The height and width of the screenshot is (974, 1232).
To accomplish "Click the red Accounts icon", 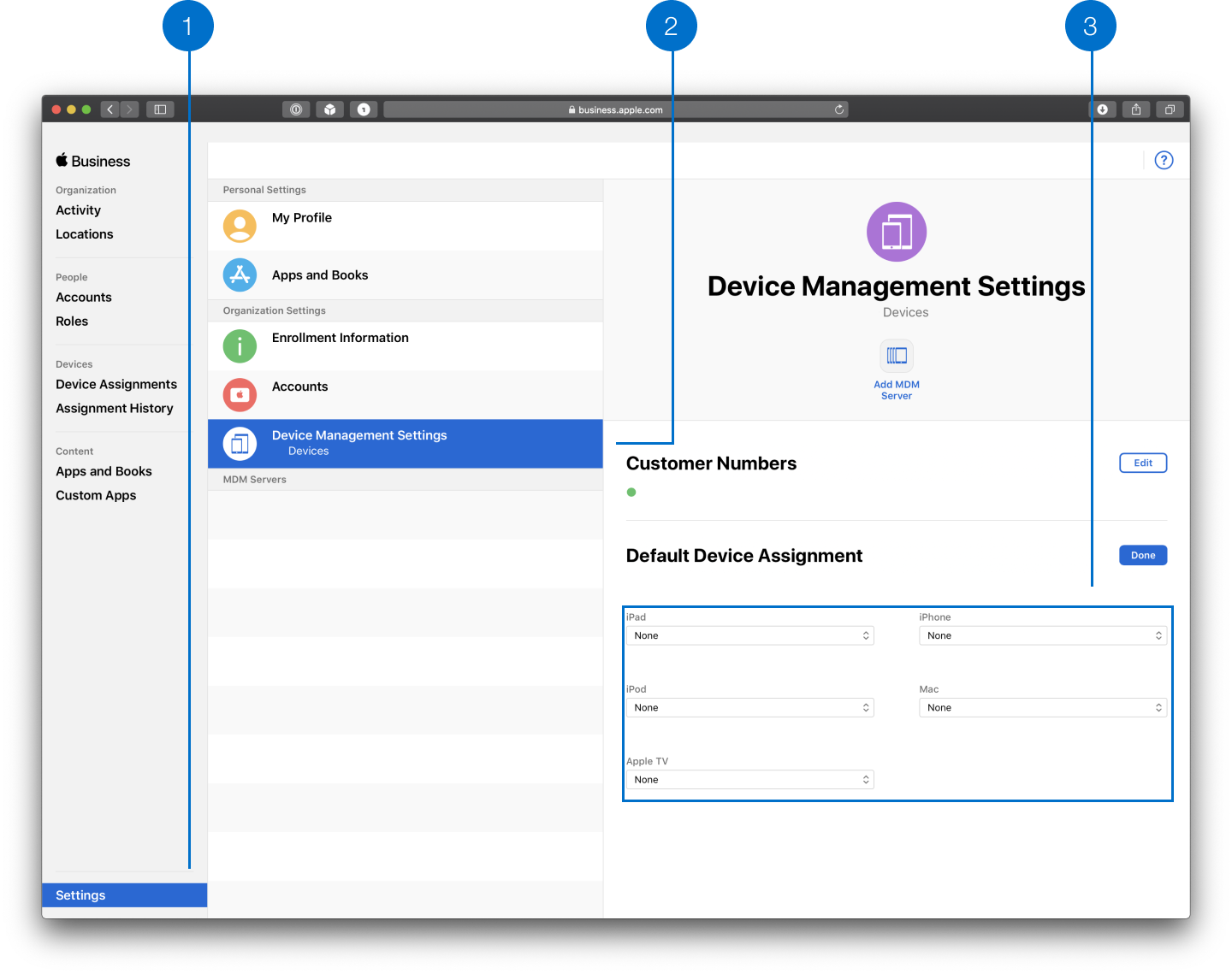I will click(x=240, y=394).
